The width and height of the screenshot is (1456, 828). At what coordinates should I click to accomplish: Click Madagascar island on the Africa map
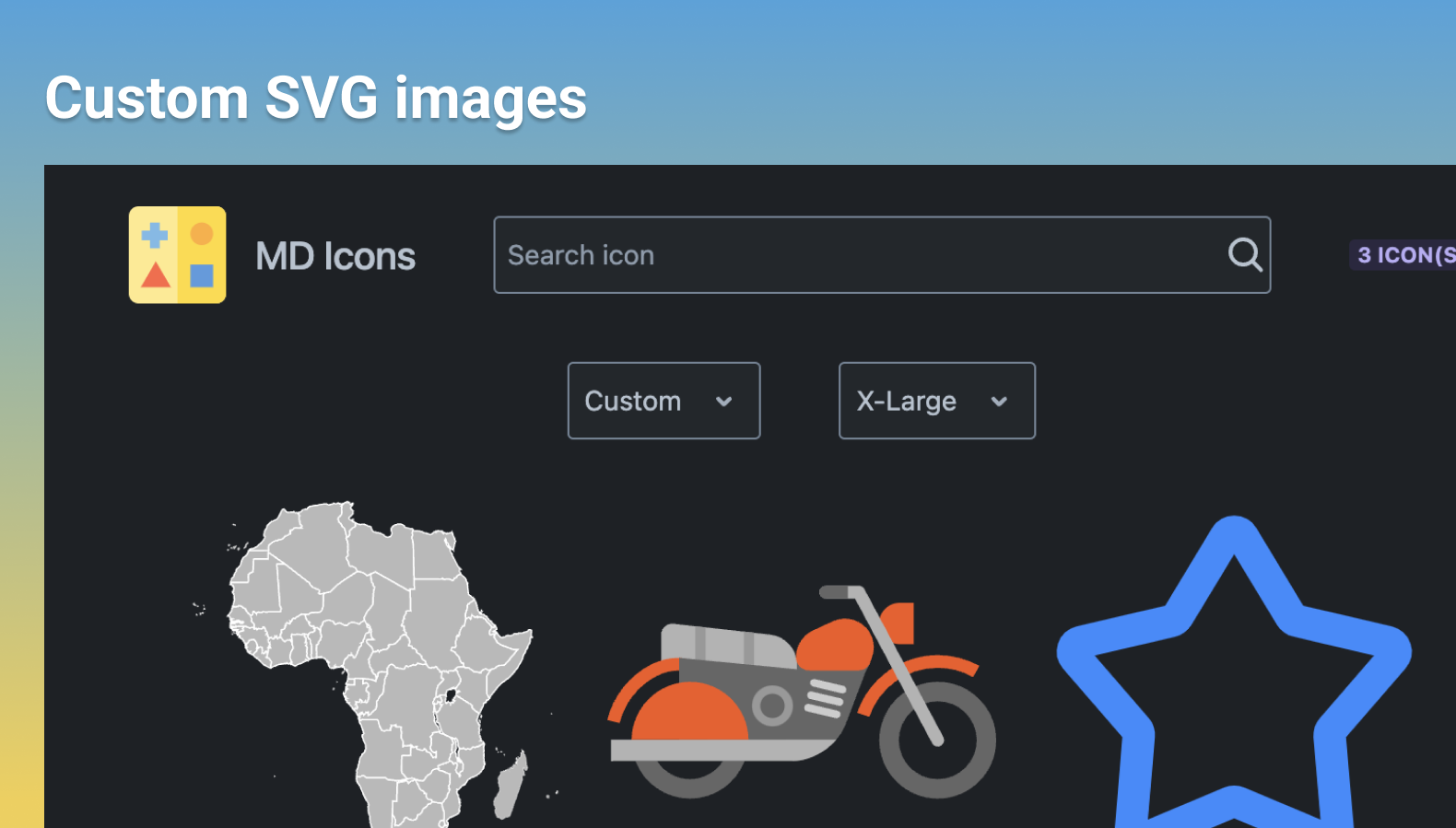pos(511,785)
